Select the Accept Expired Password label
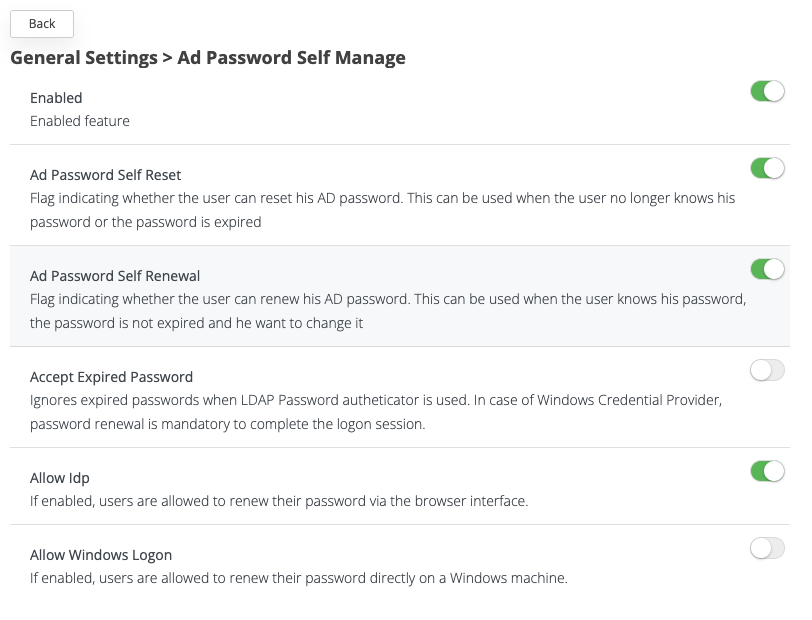Image resolution: width=812 pixels, height=620 pixels. pos(111,377)
